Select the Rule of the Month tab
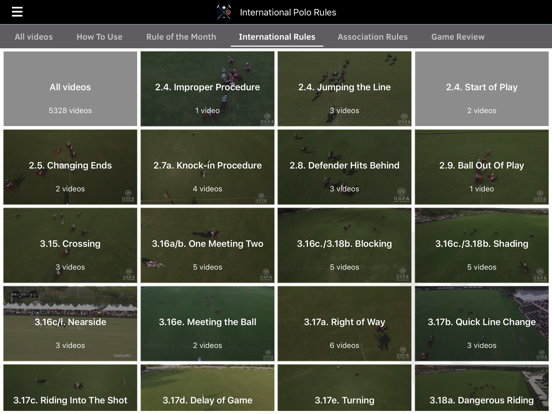 tap(181, 37)
